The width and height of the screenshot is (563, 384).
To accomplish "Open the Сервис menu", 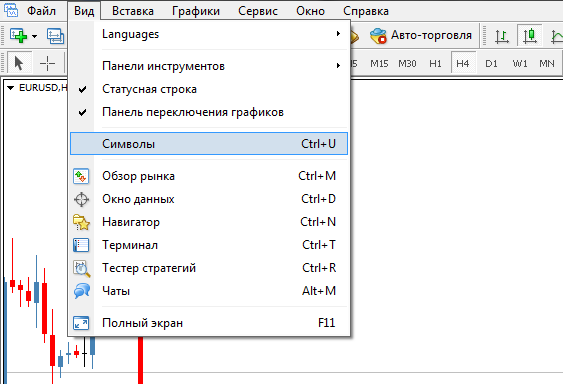I will [258, 11].
